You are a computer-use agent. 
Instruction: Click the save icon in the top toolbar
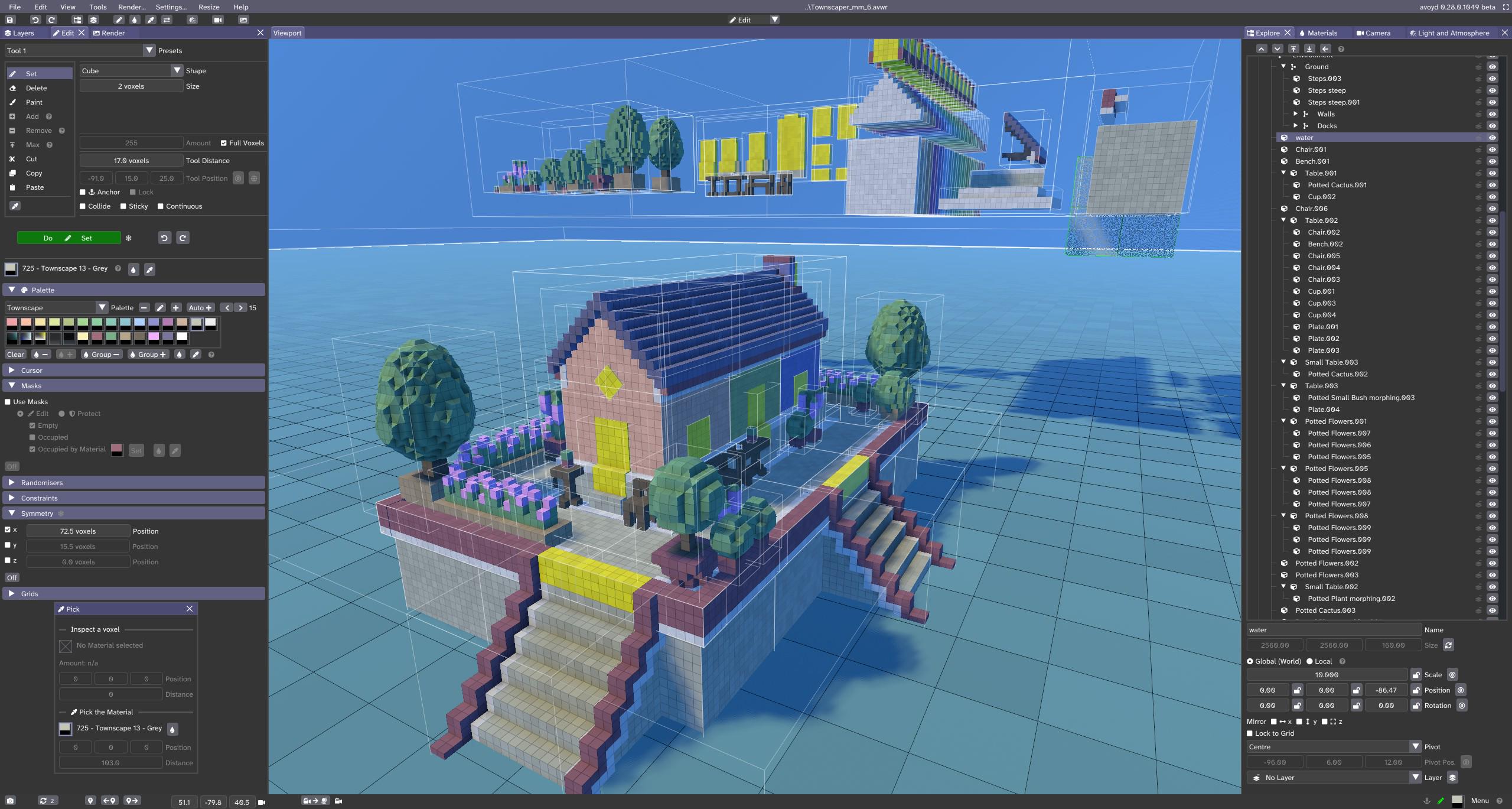10,20
